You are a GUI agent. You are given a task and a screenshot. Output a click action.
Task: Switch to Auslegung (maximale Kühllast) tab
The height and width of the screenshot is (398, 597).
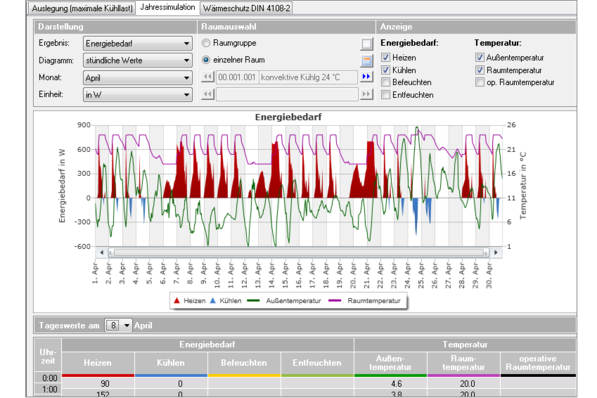(x=82, y=8)
